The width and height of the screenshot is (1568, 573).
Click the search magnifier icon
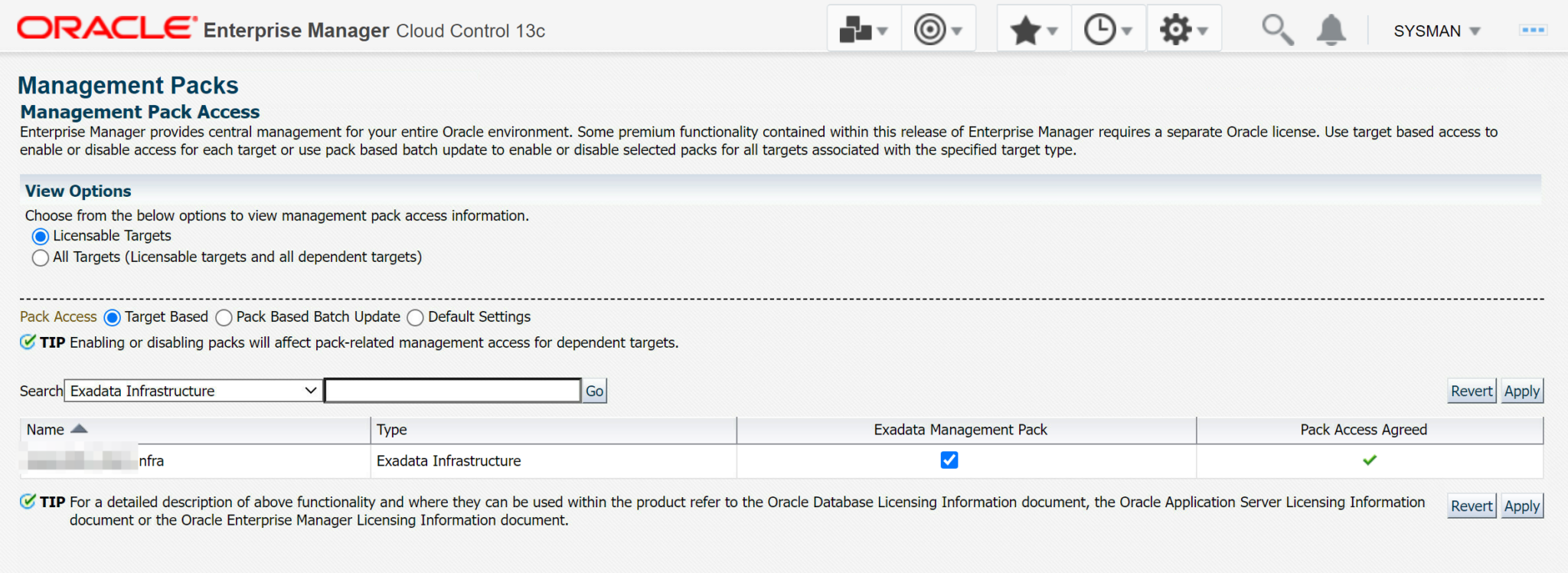1277,30
